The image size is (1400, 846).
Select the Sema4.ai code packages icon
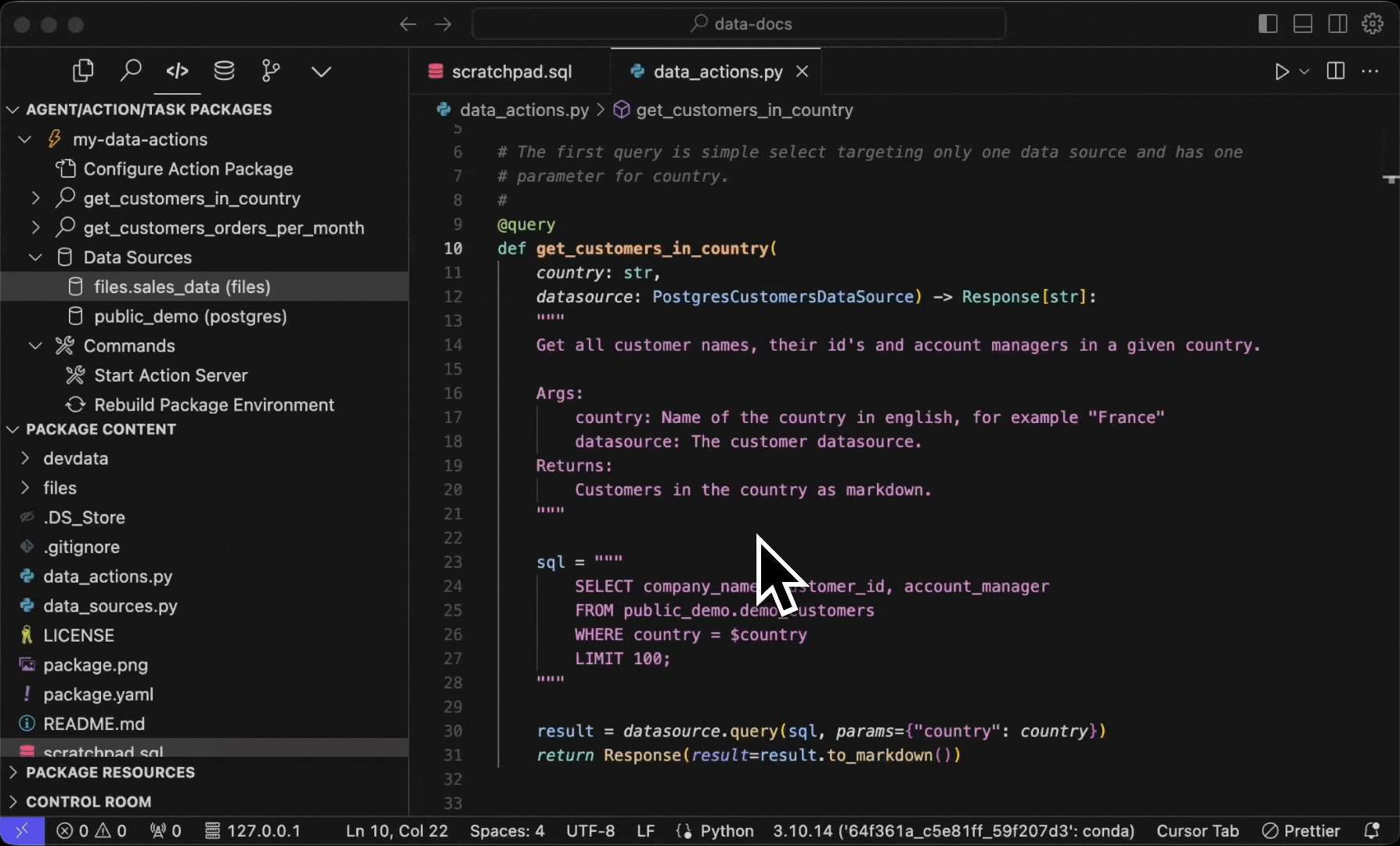coord(178,71)
